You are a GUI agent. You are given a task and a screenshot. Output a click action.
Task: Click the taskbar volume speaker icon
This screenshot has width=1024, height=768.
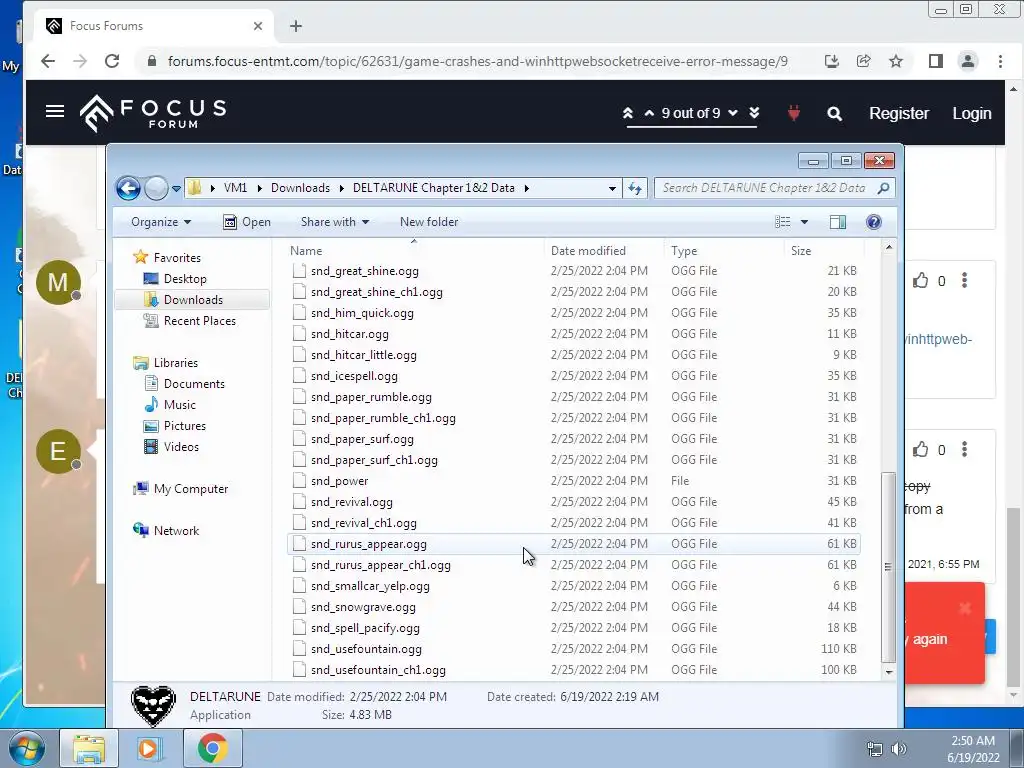(x=899, y=749)
